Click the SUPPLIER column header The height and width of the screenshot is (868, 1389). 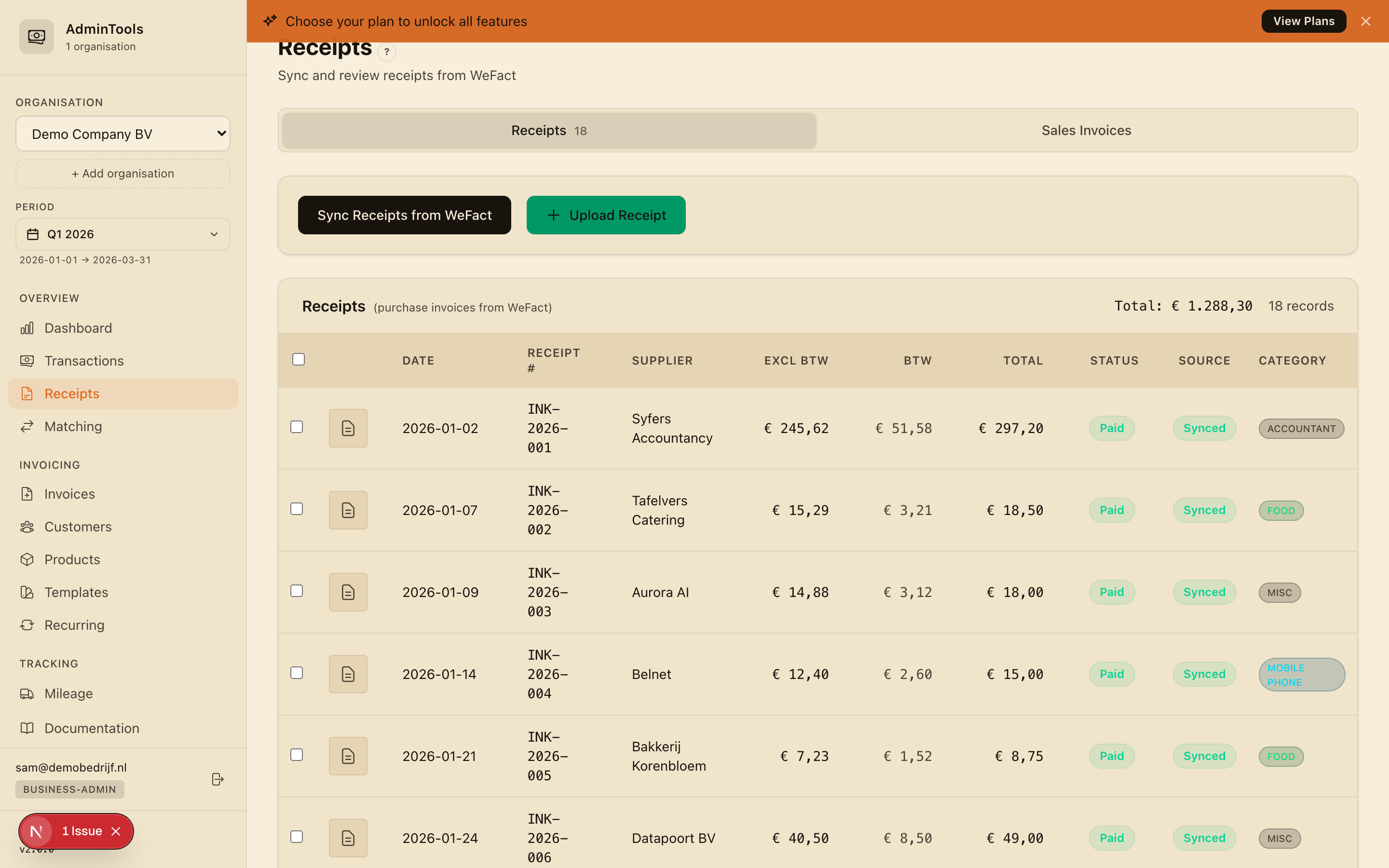pyautogui.click(x=662, y=361)
